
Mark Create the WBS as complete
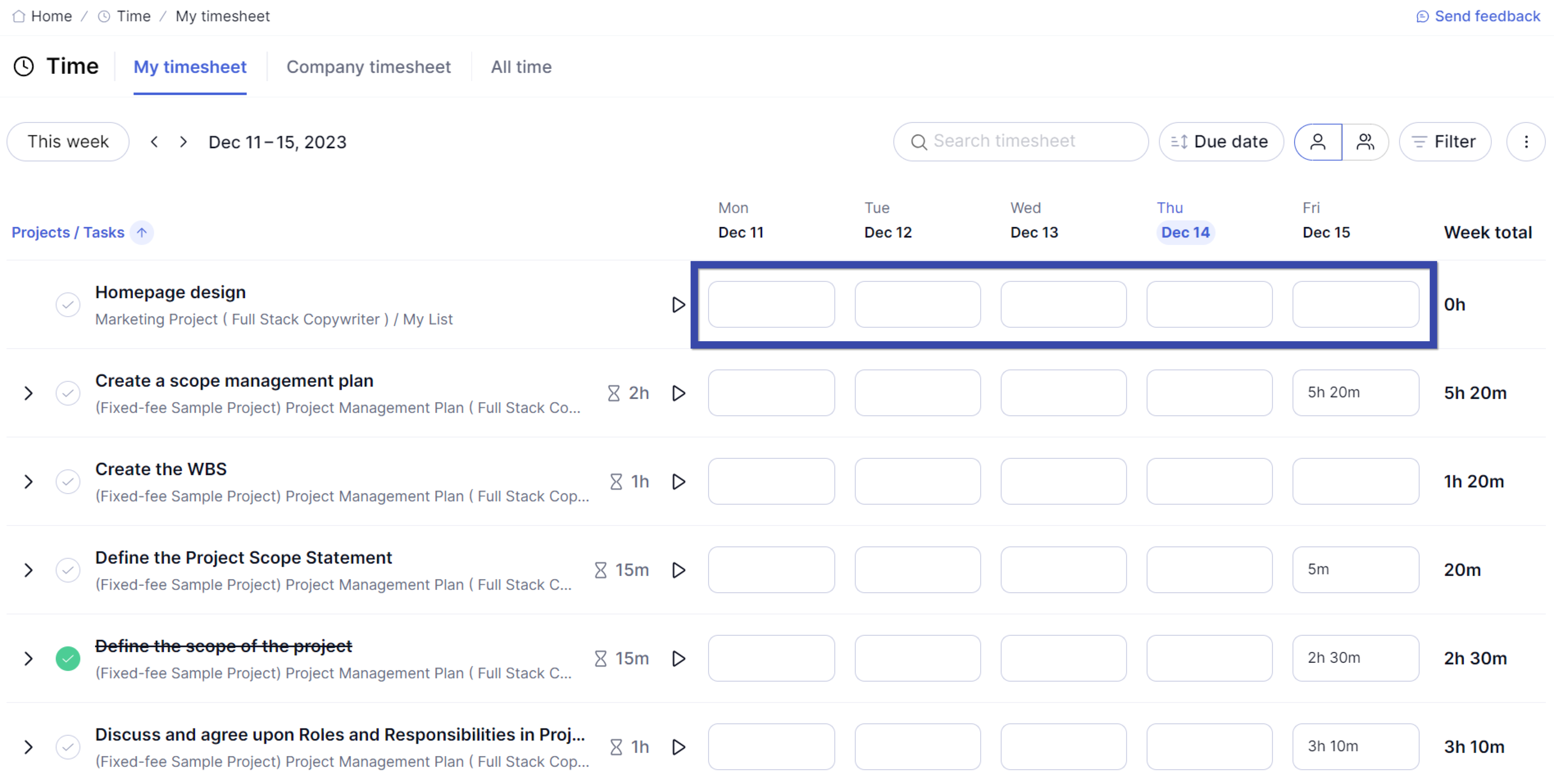pos(68,481)
